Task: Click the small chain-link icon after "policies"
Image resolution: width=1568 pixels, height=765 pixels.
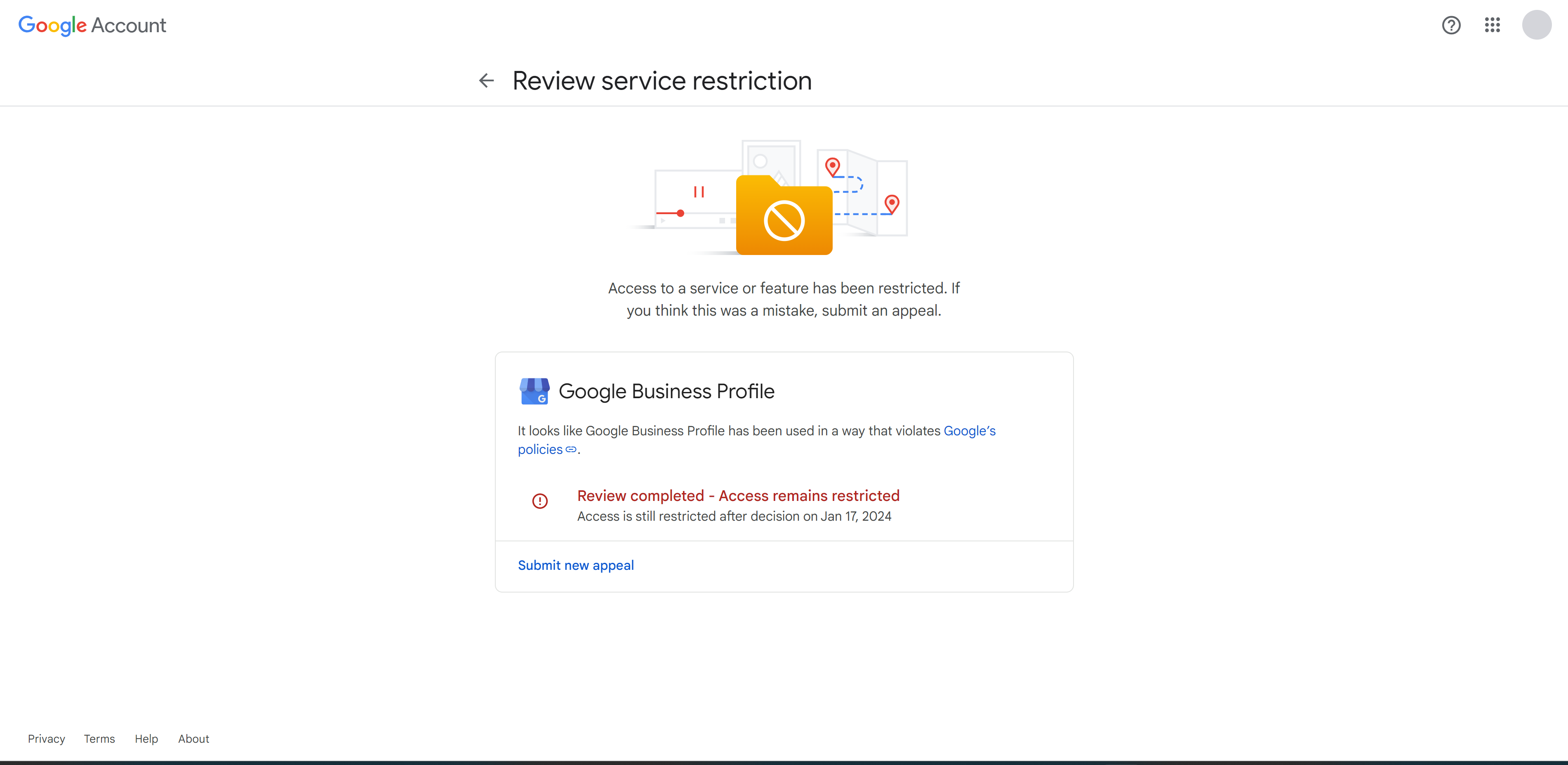Action: [x=571, y=449]
